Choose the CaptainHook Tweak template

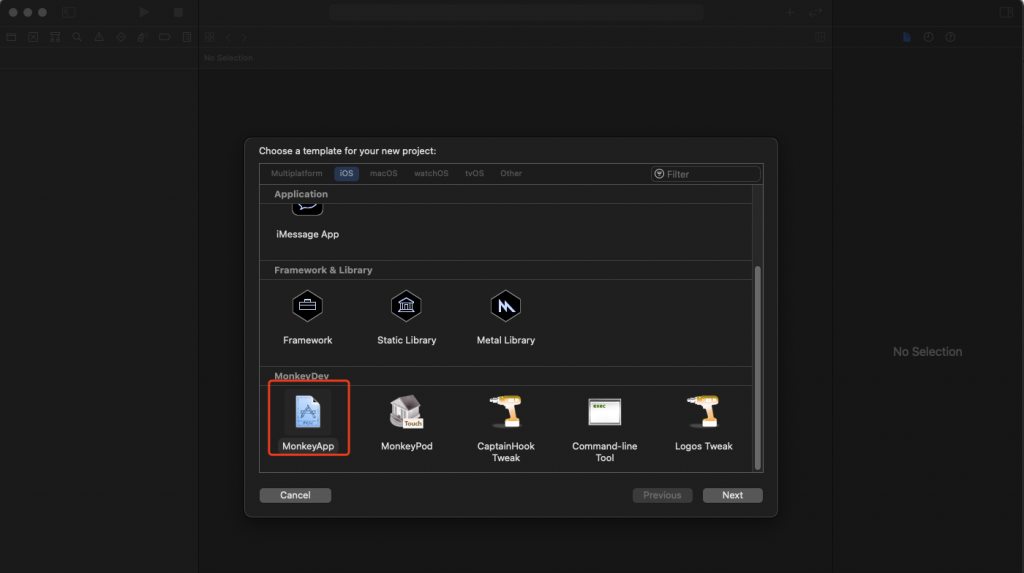(505, 428)
